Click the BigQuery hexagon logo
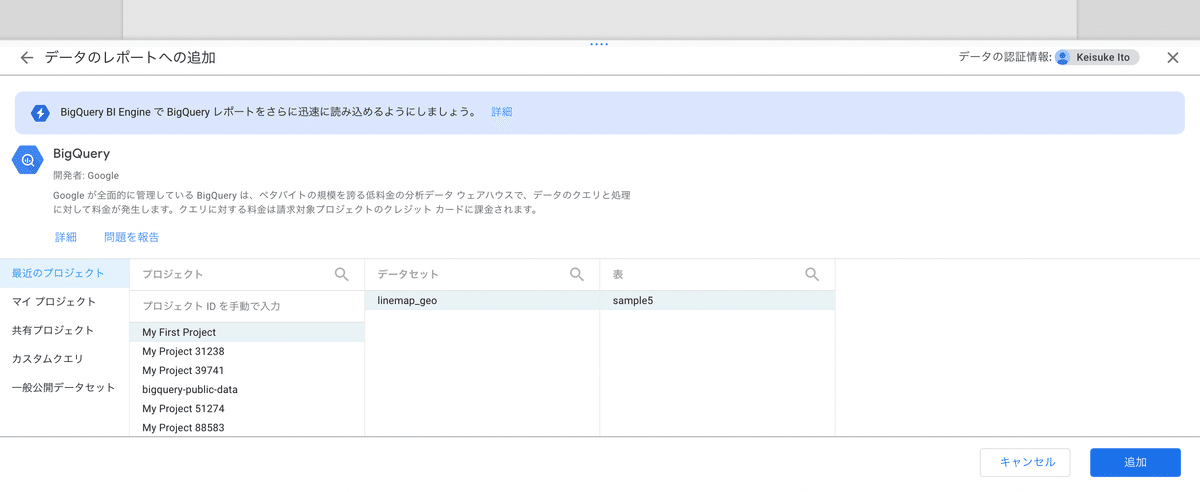Image resolution: width=1200 pixels, height=492 pixels. (27, 160)
